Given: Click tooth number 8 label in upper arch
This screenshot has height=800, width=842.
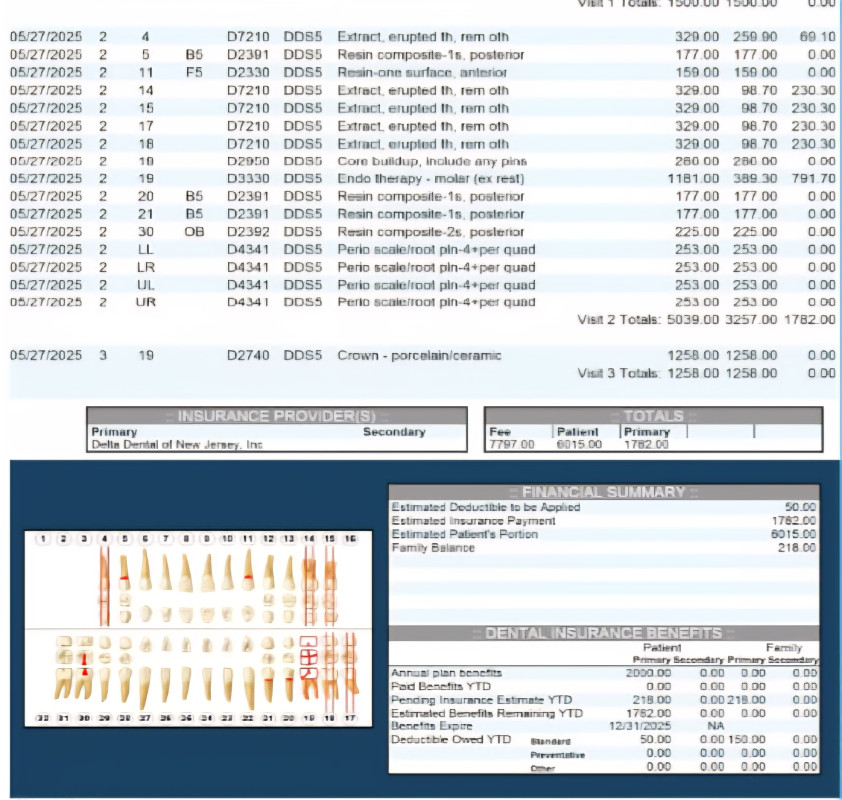Looking at the screenshot, I should (x=187, y=539).
